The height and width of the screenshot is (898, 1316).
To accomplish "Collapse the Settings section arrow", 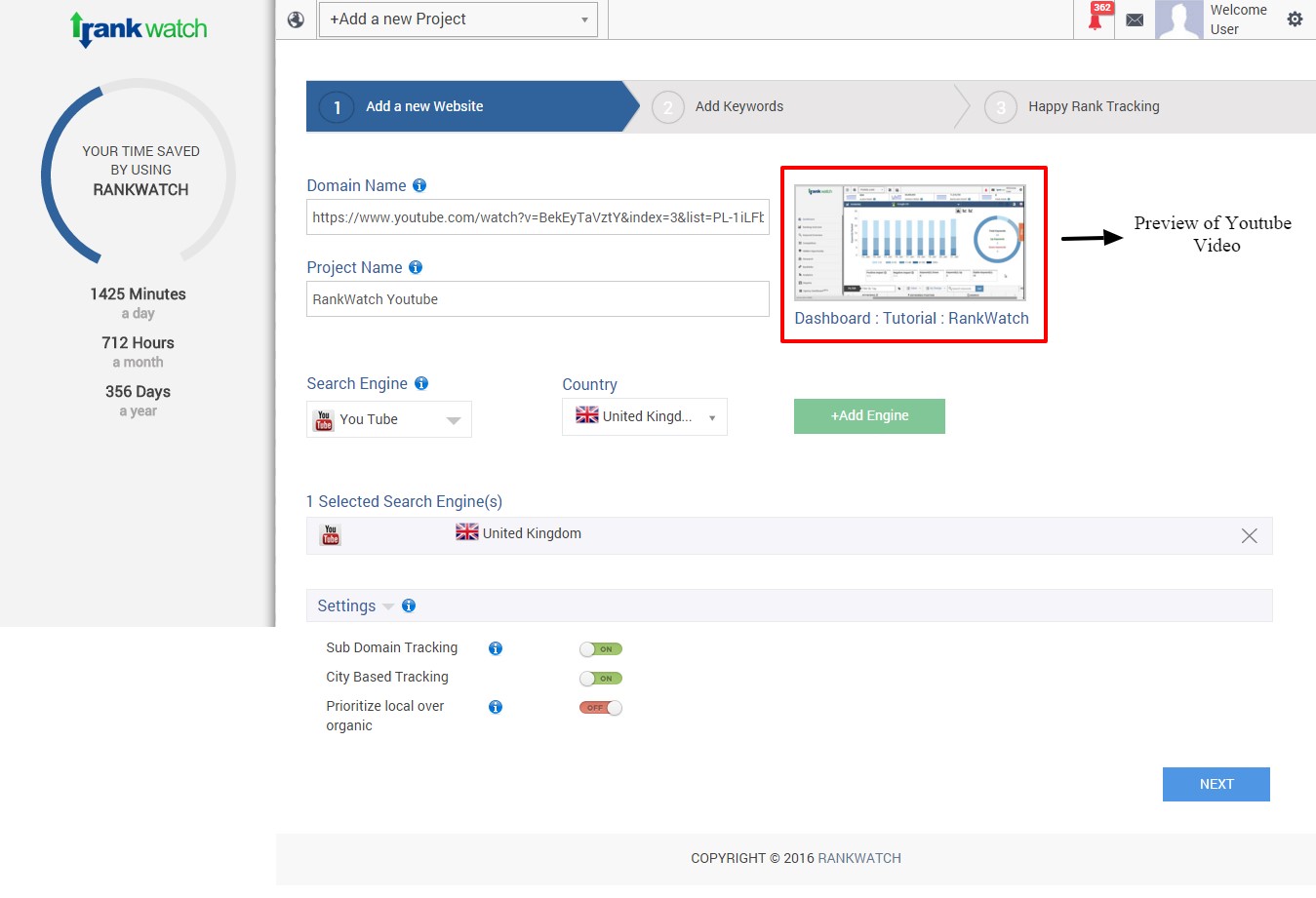I will pos(388,606).
